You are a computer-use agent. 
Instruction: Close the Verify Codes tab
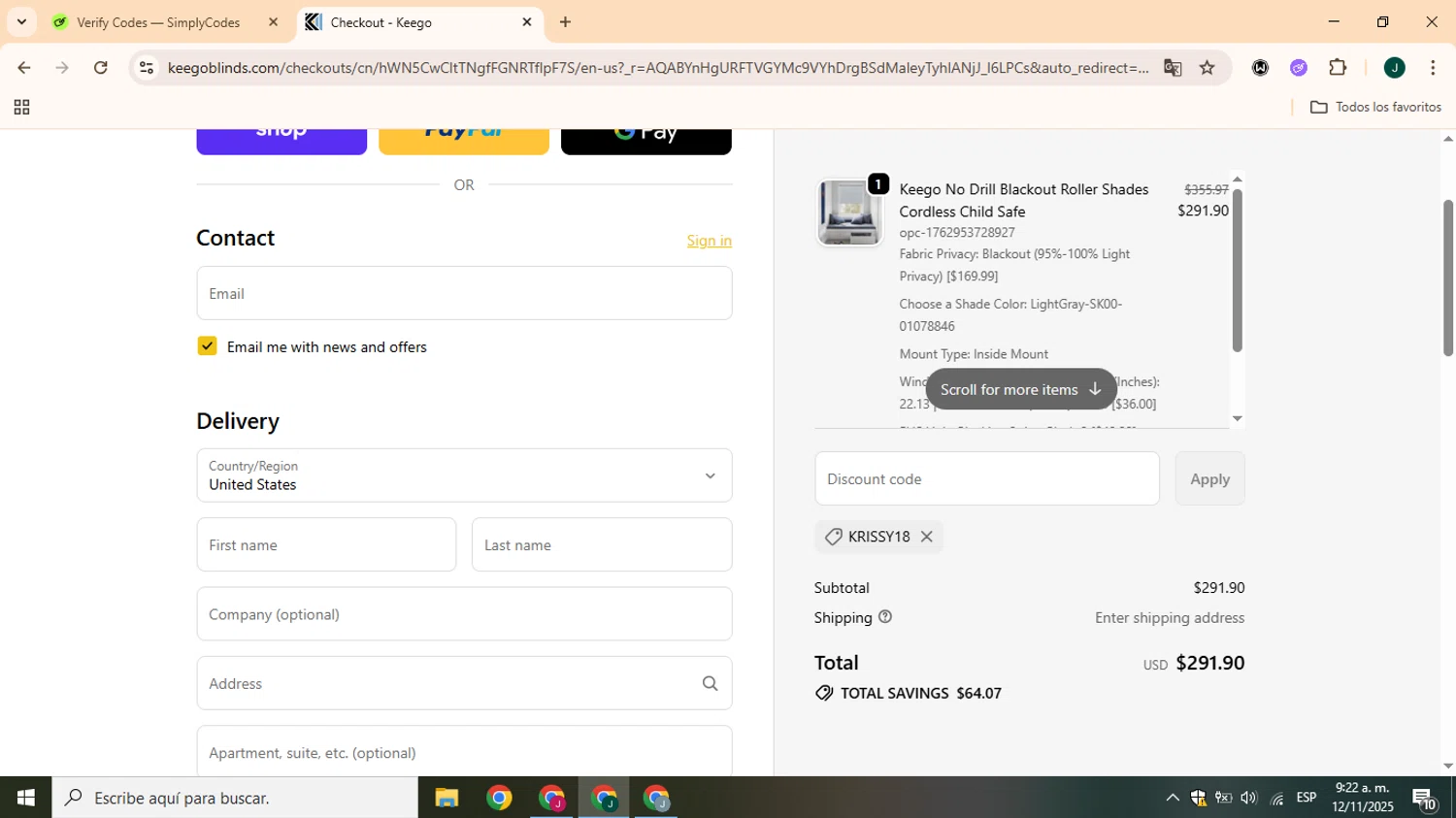[x=273, y=21]
